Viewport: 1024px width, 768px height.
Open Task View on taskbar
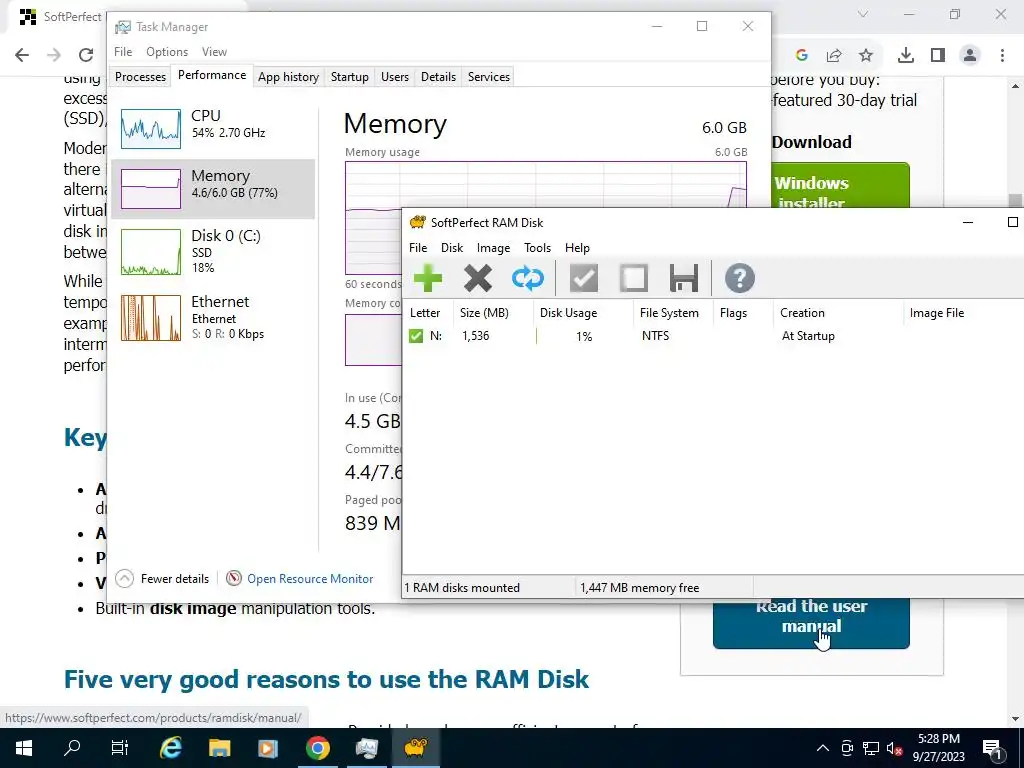coord(120,748)
